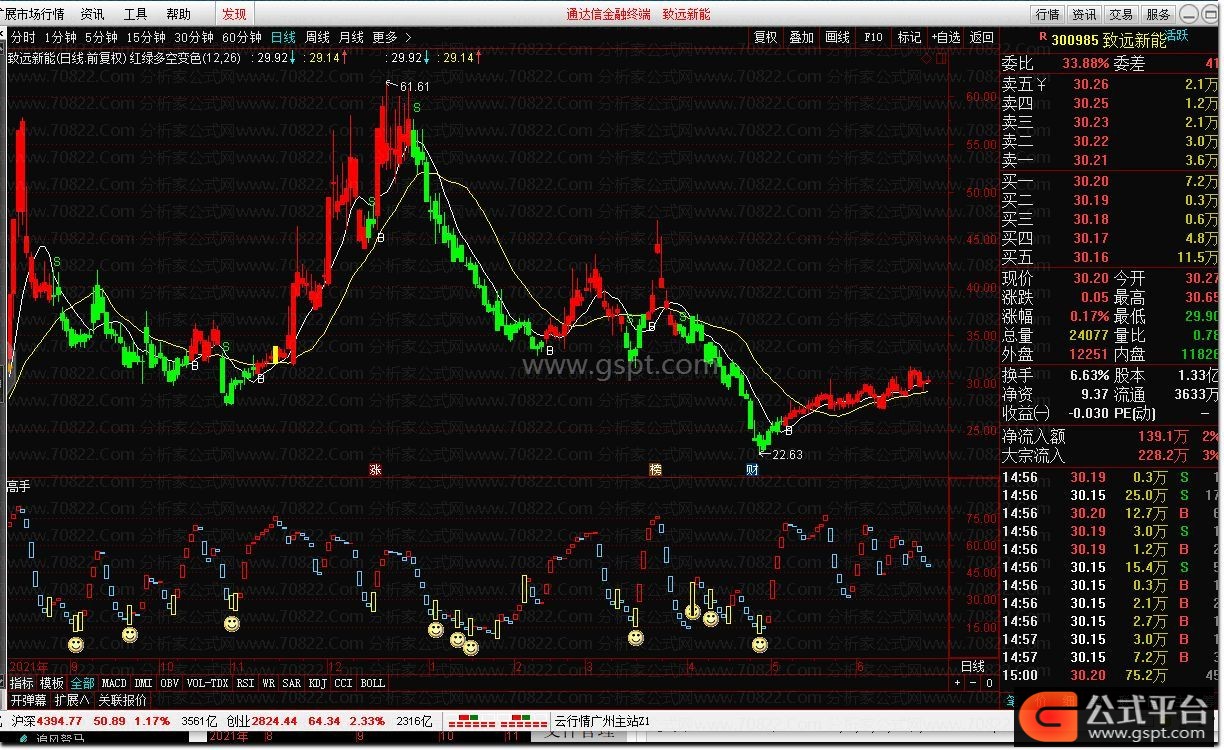Click the 61.61 high price label
The image size is (1224, 750).
point(414,88)
